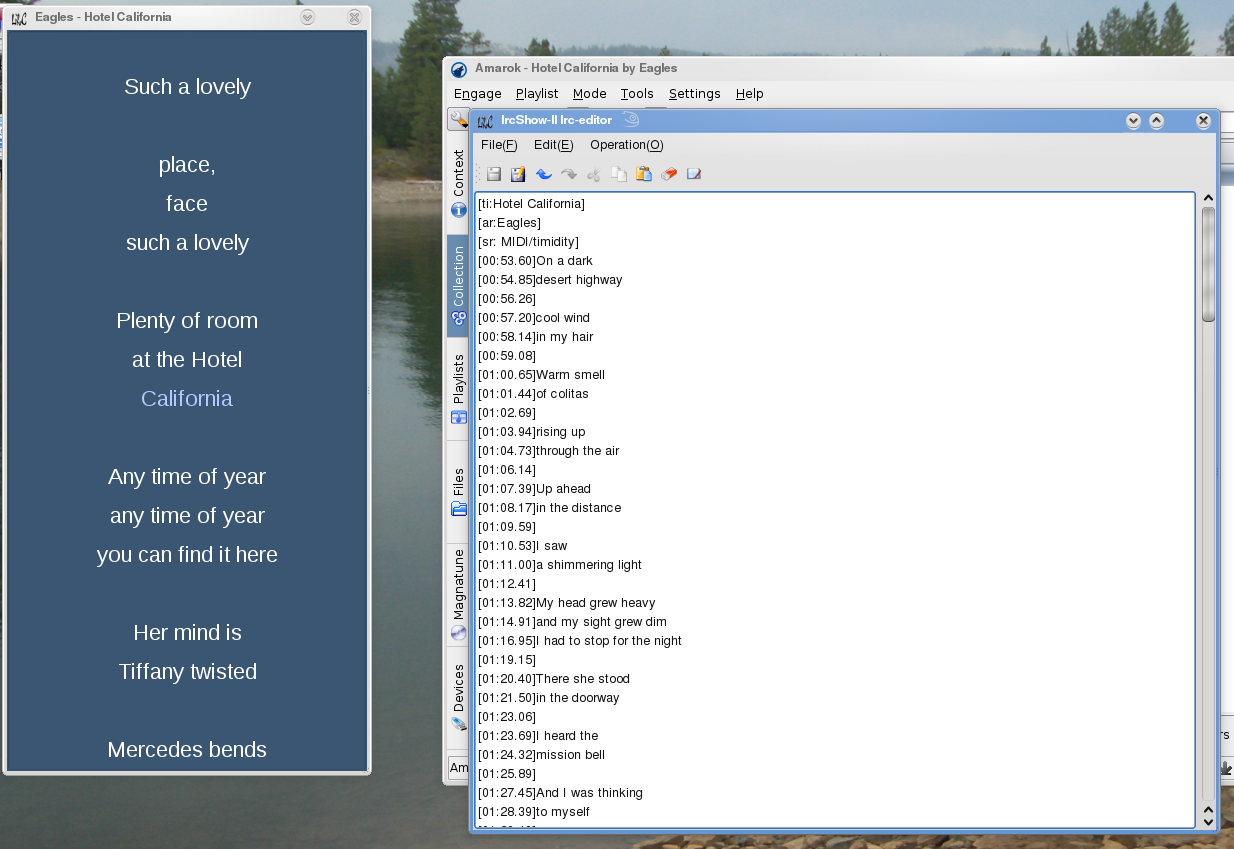Screen dimensions: 1234x849
Task: Click the highlighted "California" line in lyrics window
Action: pos(187,399)
